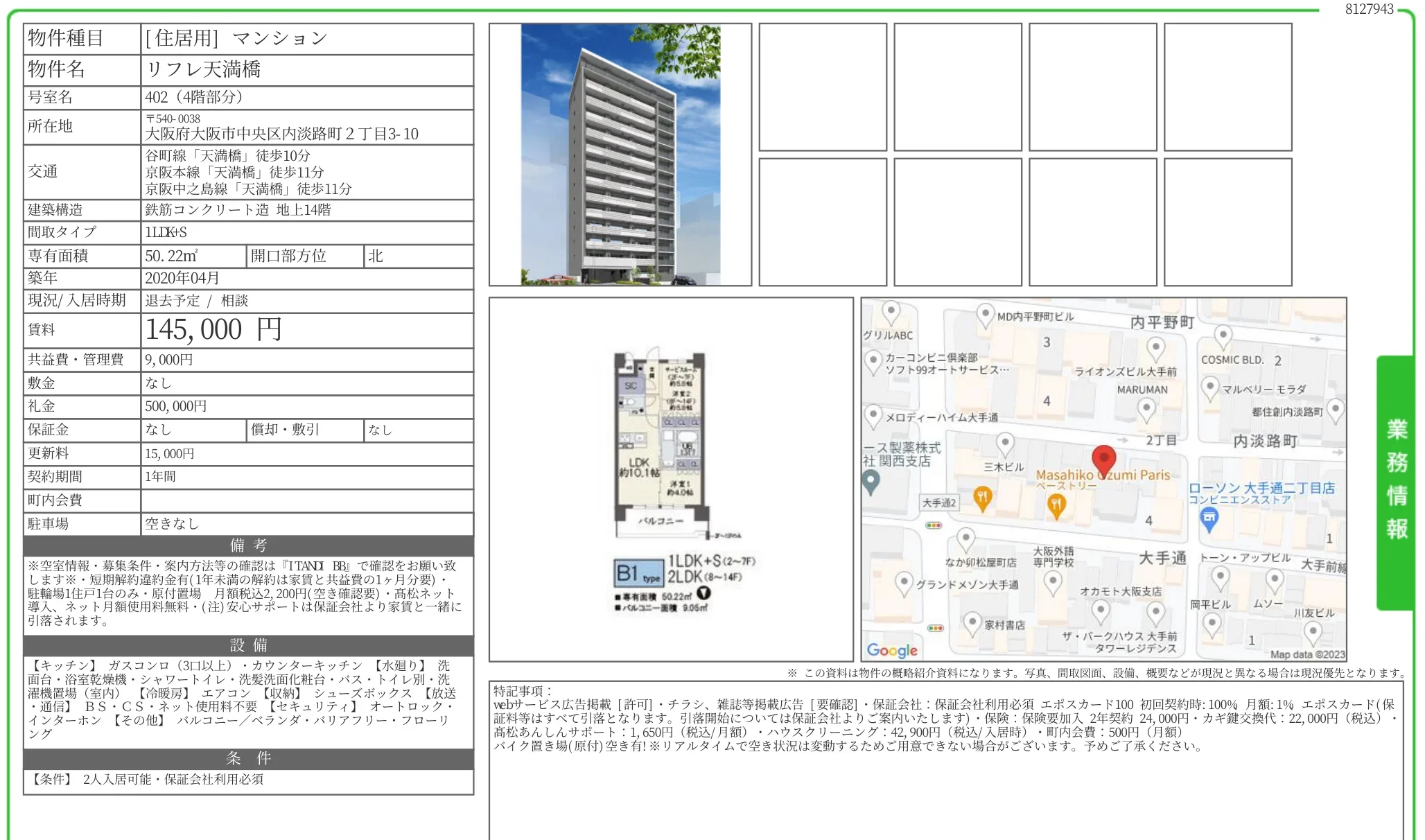Screen dimensions: 1425x840
Task: Click the rent amount 145,000 円
Action: pos(213,330)
